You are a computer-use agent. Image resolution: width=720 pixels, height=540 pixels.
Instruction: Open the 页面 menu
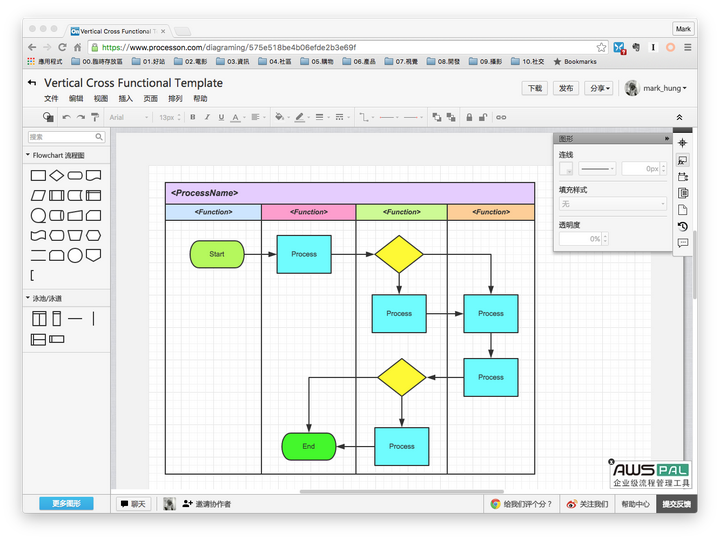pyautogui.click(x=150, y=98)
